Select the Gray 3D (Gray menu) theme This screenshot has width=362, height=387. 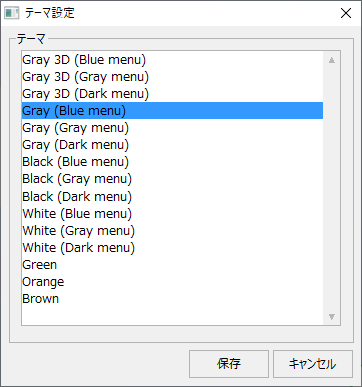(172, 77)
